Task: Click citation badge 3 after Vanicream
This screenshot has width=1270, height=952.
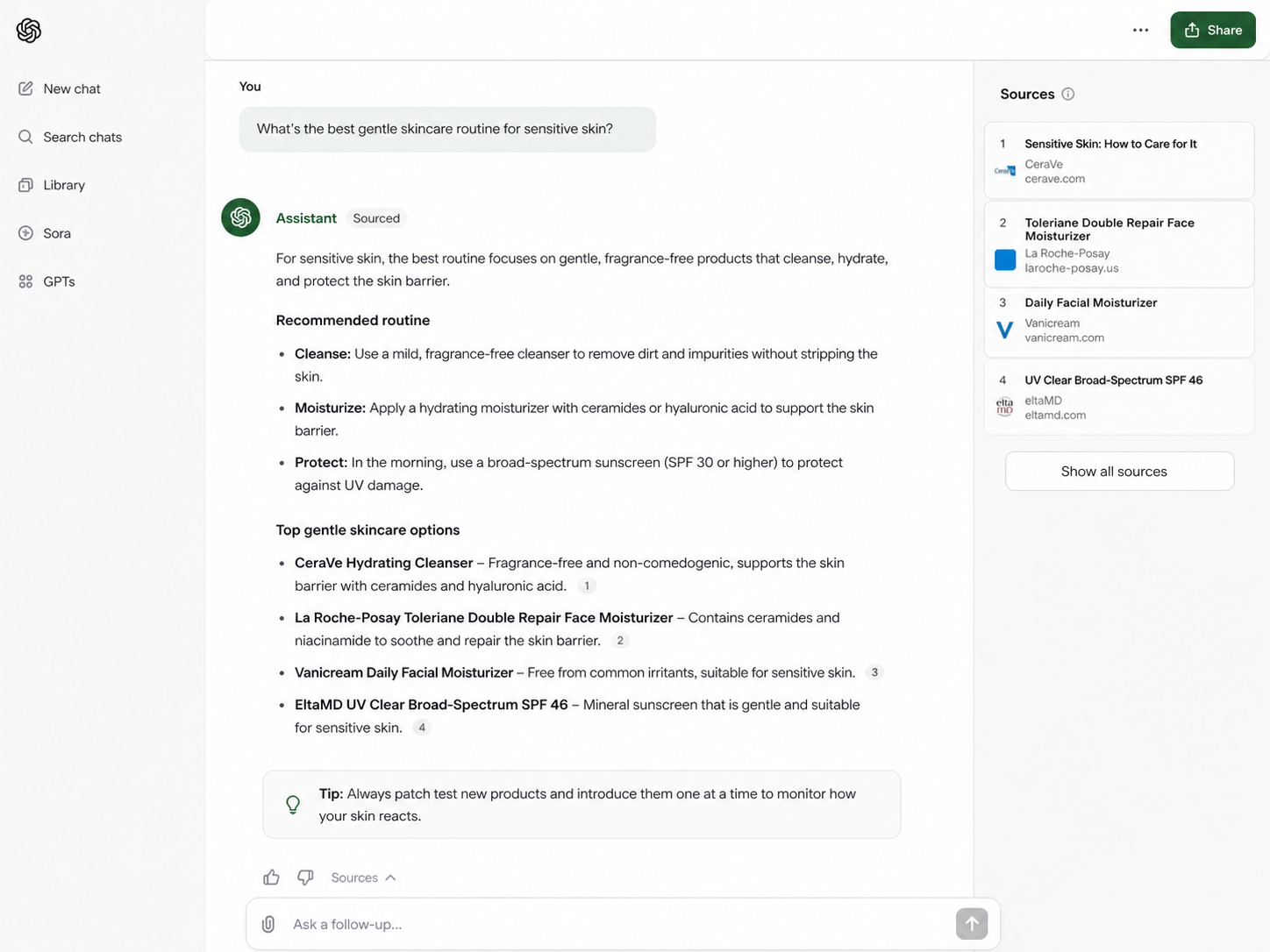Action: tap(874, 672)
